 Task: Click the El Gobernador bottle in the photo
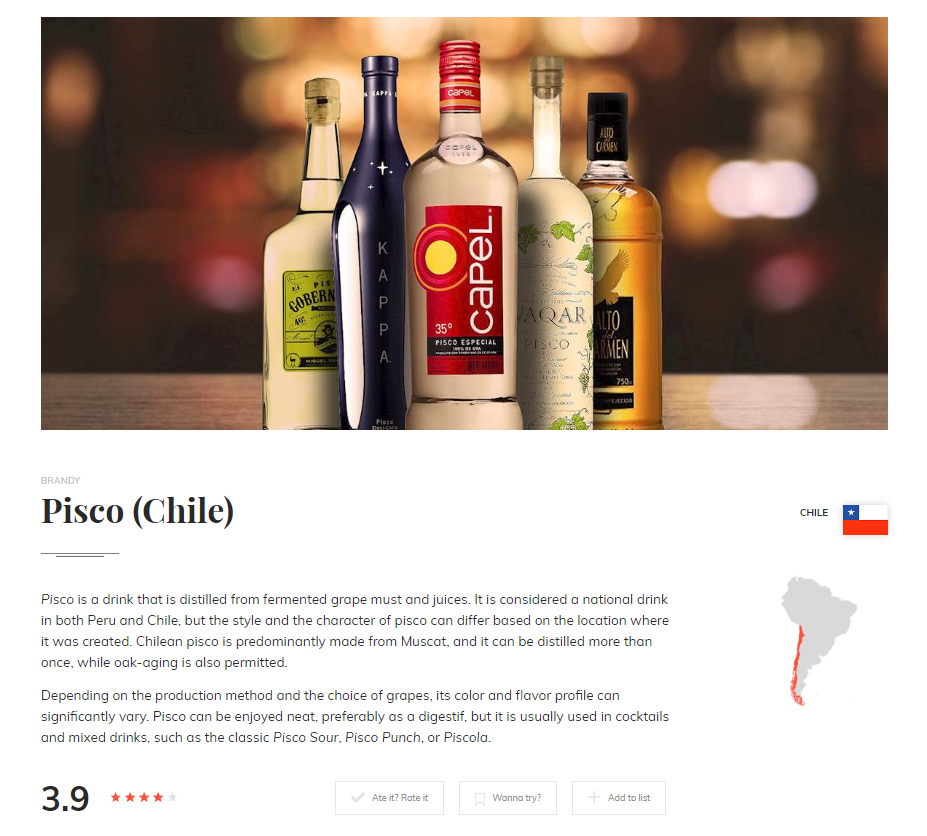pyautogui.click(x=304, y=254)
